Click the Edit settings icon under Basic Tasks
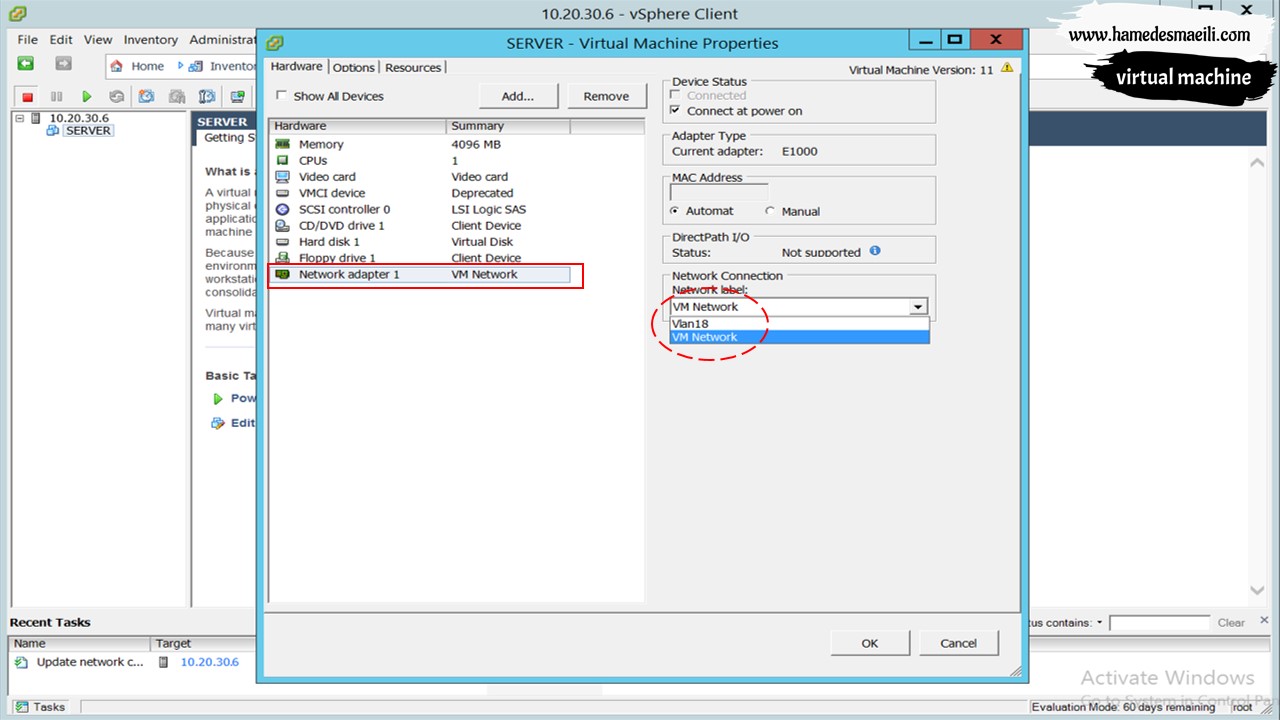Screen dimensions: 1280x720 pos(218,423)
